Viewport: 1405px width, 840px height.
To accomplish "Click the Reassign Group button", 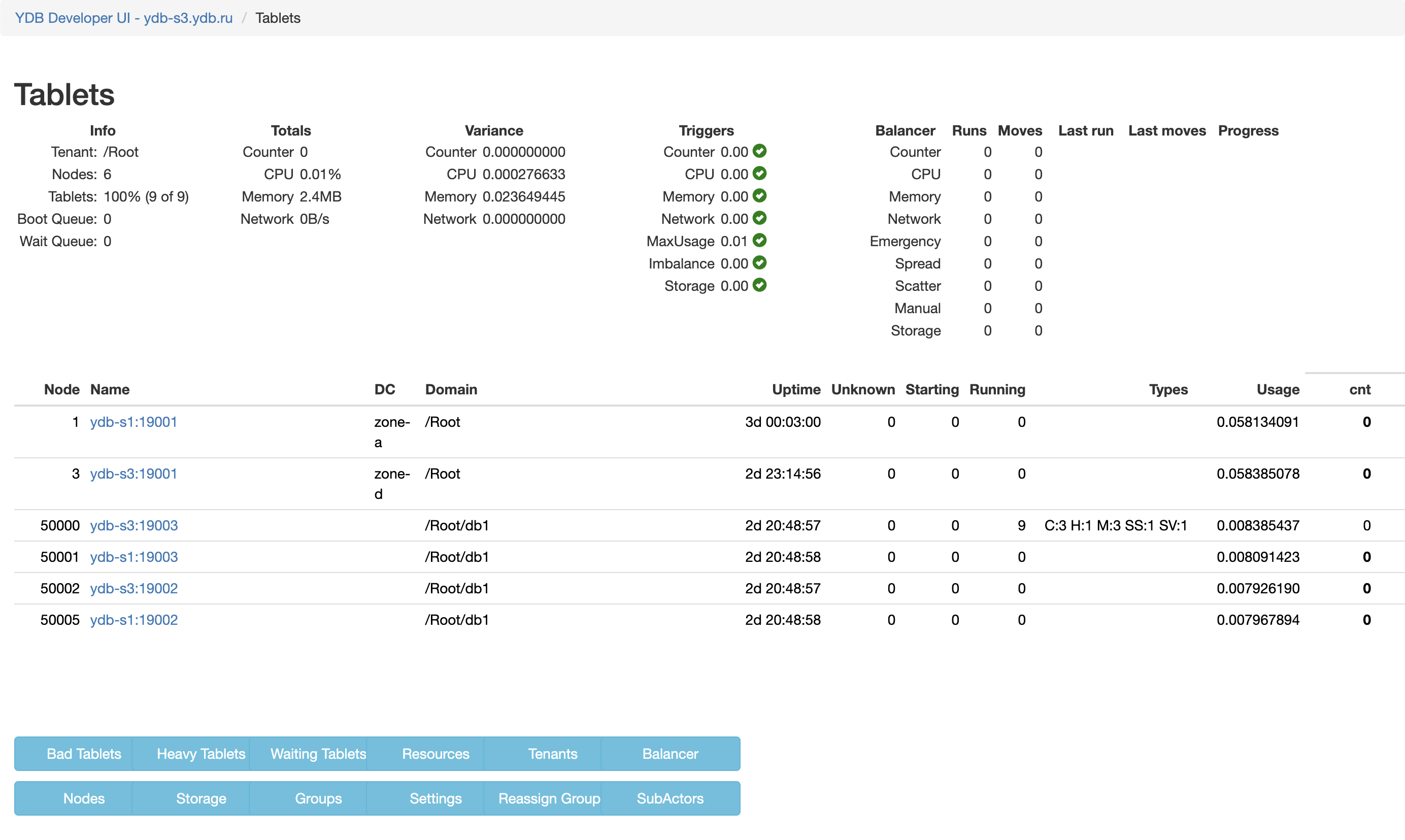I will pyautogui.click(x=549, y=798).
